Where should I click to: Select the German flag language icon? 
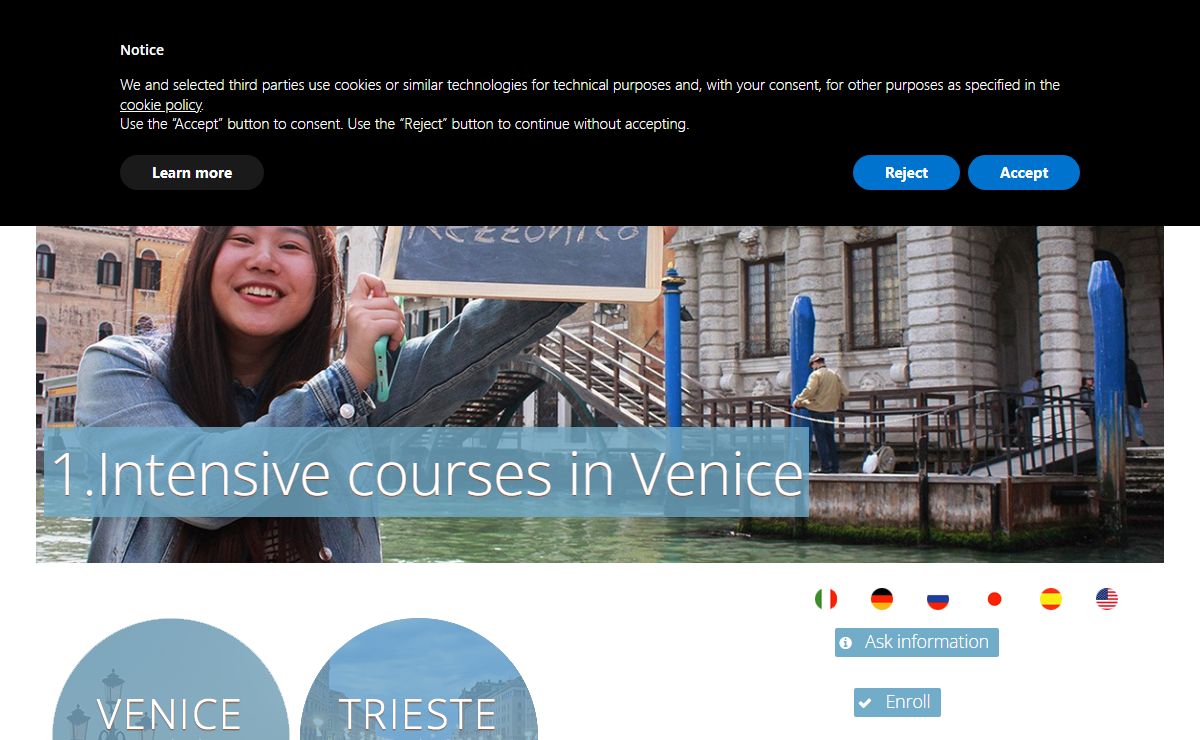click(x=882, y=599)
